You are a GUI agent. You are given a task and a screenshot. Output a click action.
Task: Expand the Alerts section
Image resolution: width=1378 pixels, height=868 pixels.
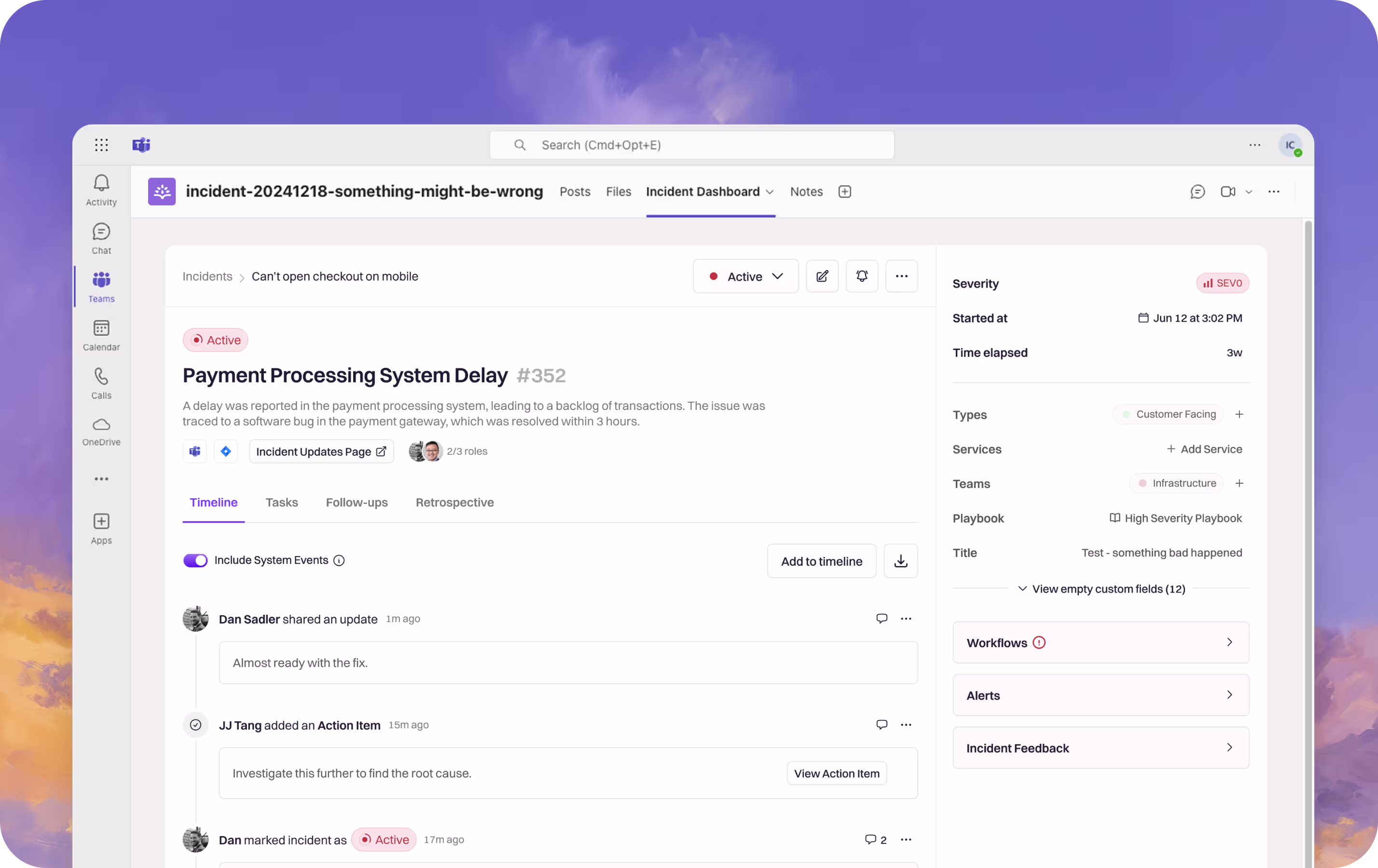pos(1101,695)
